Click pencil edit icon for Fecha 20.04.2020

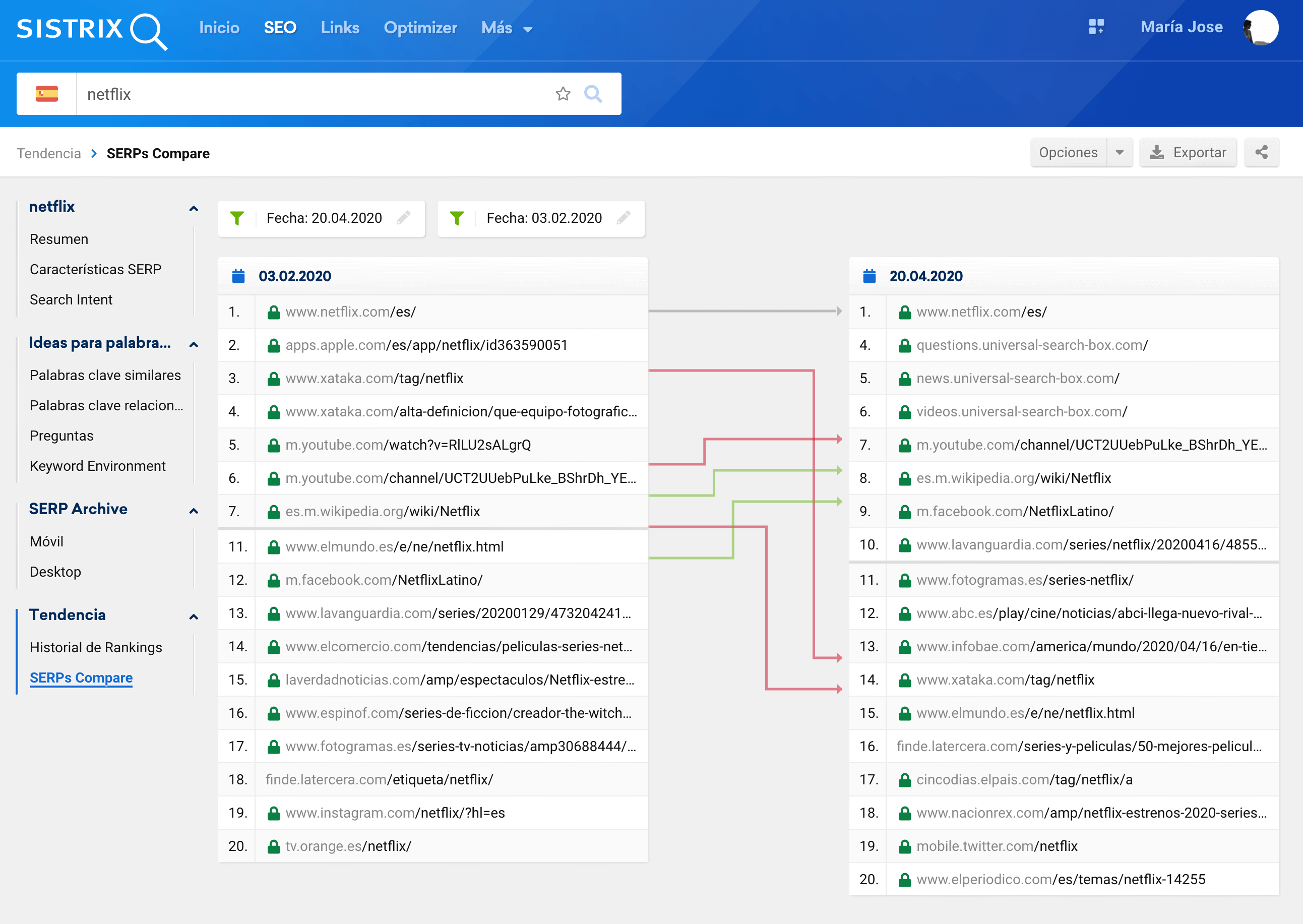pyautogui.click(x=403, y=218)
